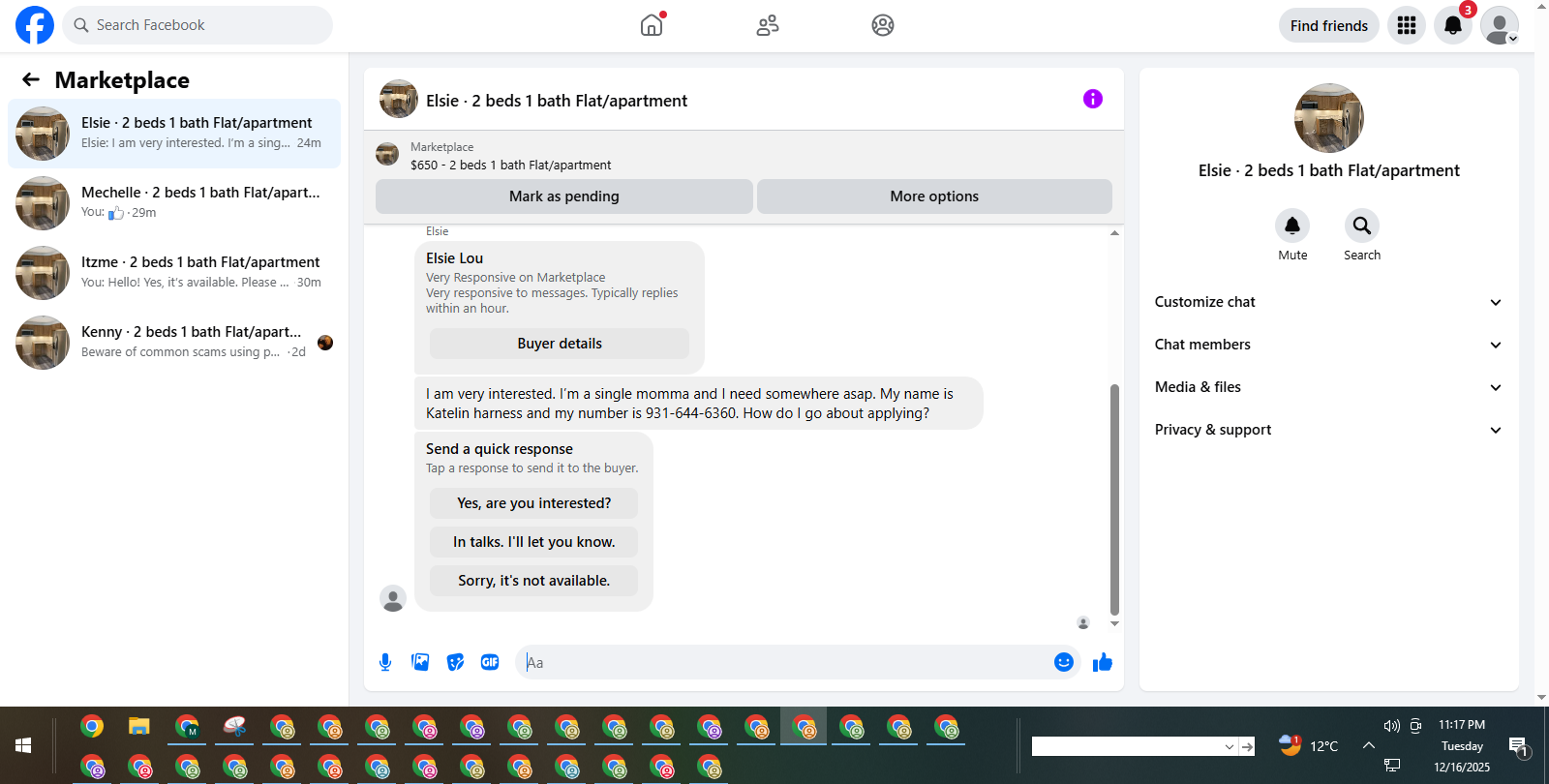
Task: Open the taskbar address bar dropdown arrow
Action: coord(1230,746)
